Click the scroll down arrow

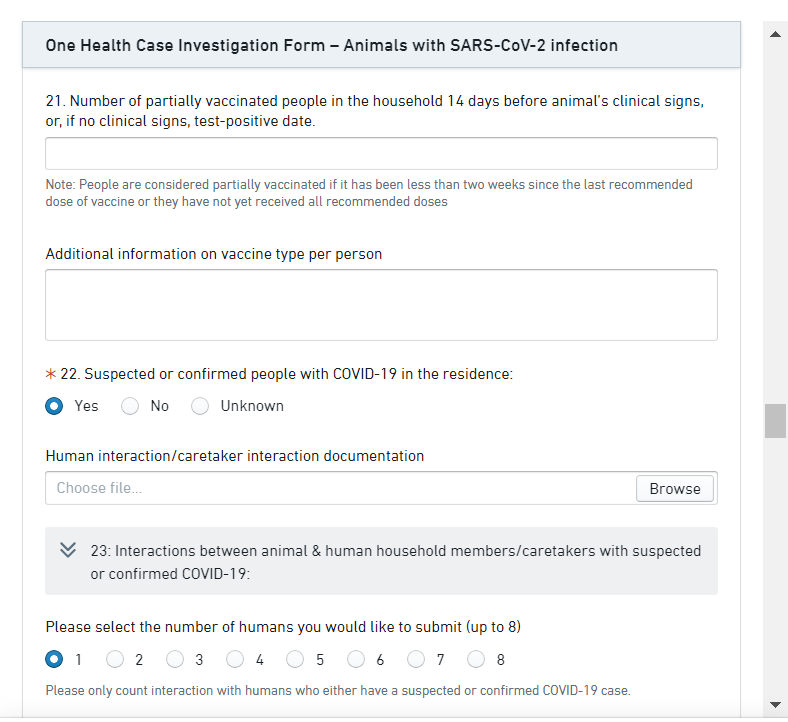[775, 704]
